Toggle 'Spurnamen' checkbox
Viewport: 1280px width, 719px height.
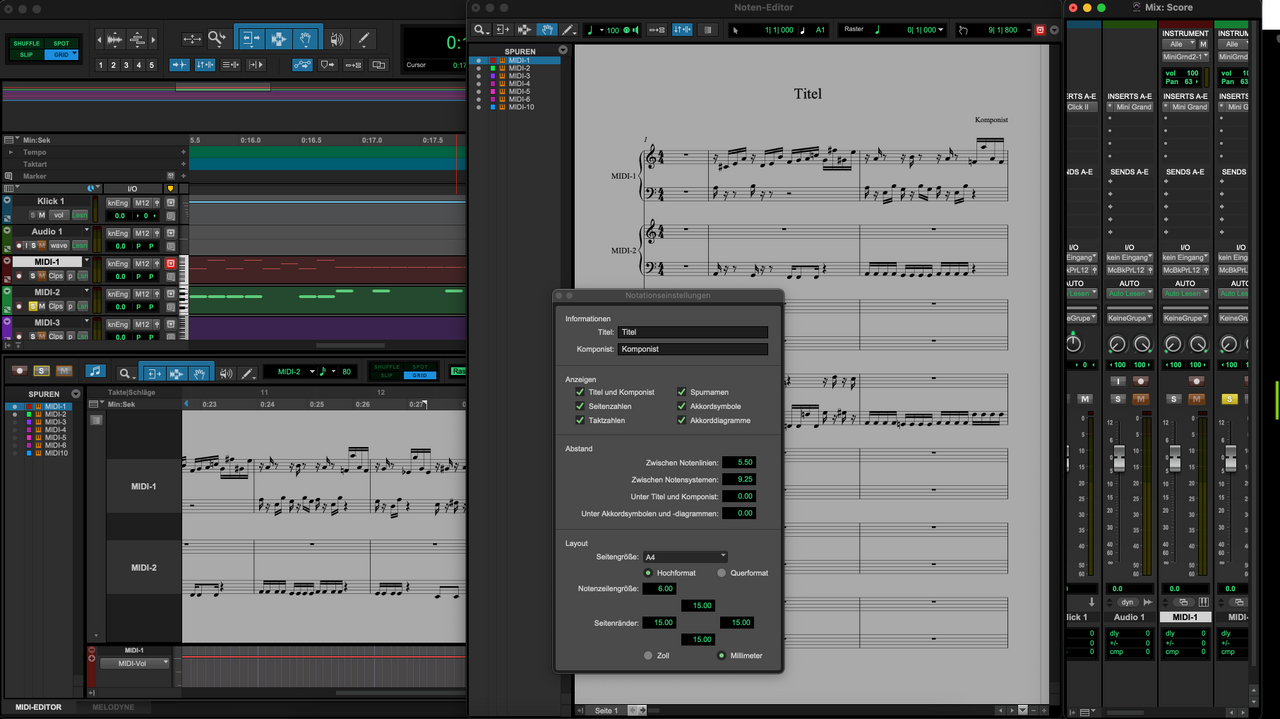(682, 392)
